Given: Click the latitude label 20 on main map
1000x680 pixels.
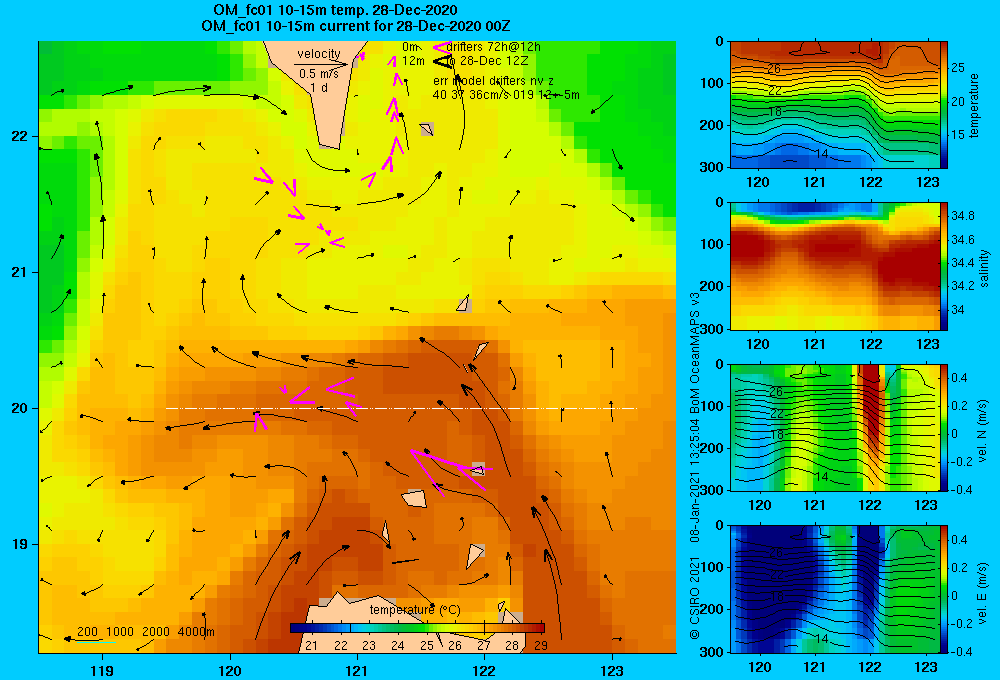Looking at the screenshot, I should (x=20, y=408).
